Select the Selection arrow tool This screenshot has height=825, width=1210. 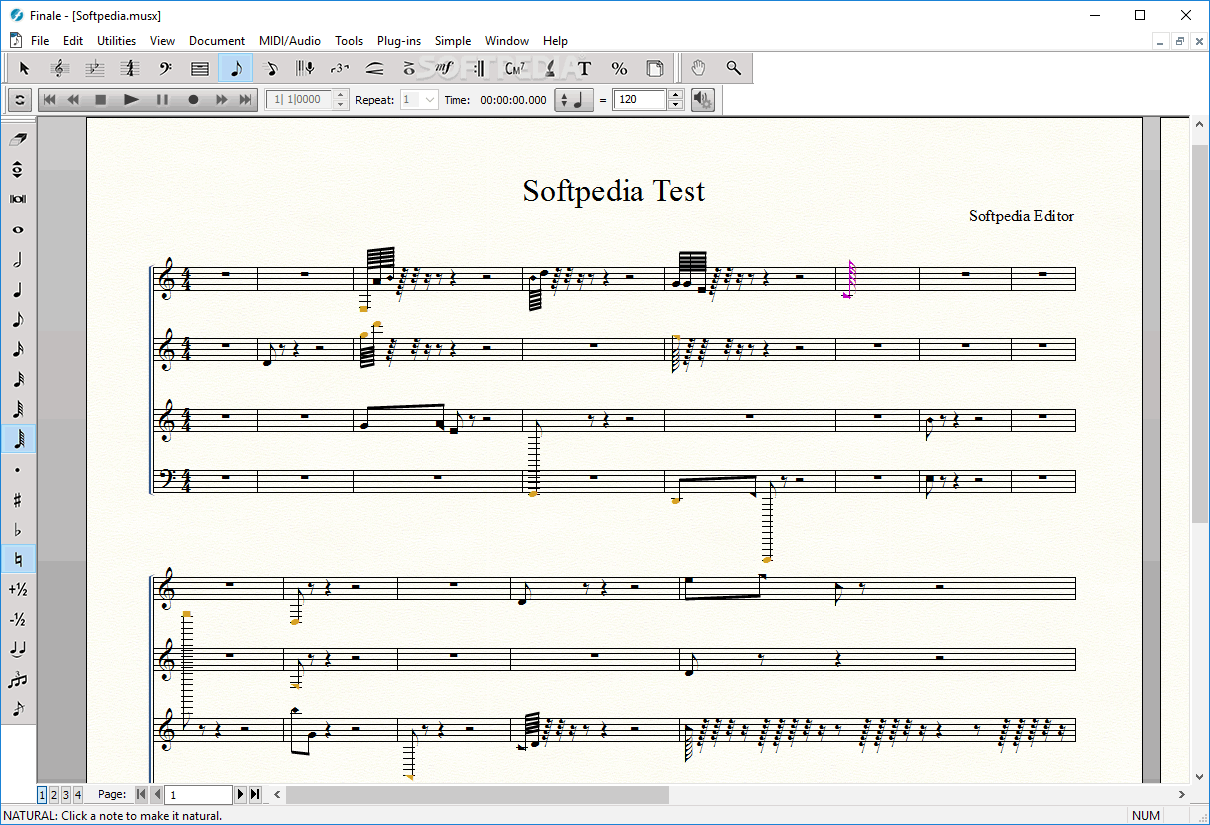(x=25, y=68)
